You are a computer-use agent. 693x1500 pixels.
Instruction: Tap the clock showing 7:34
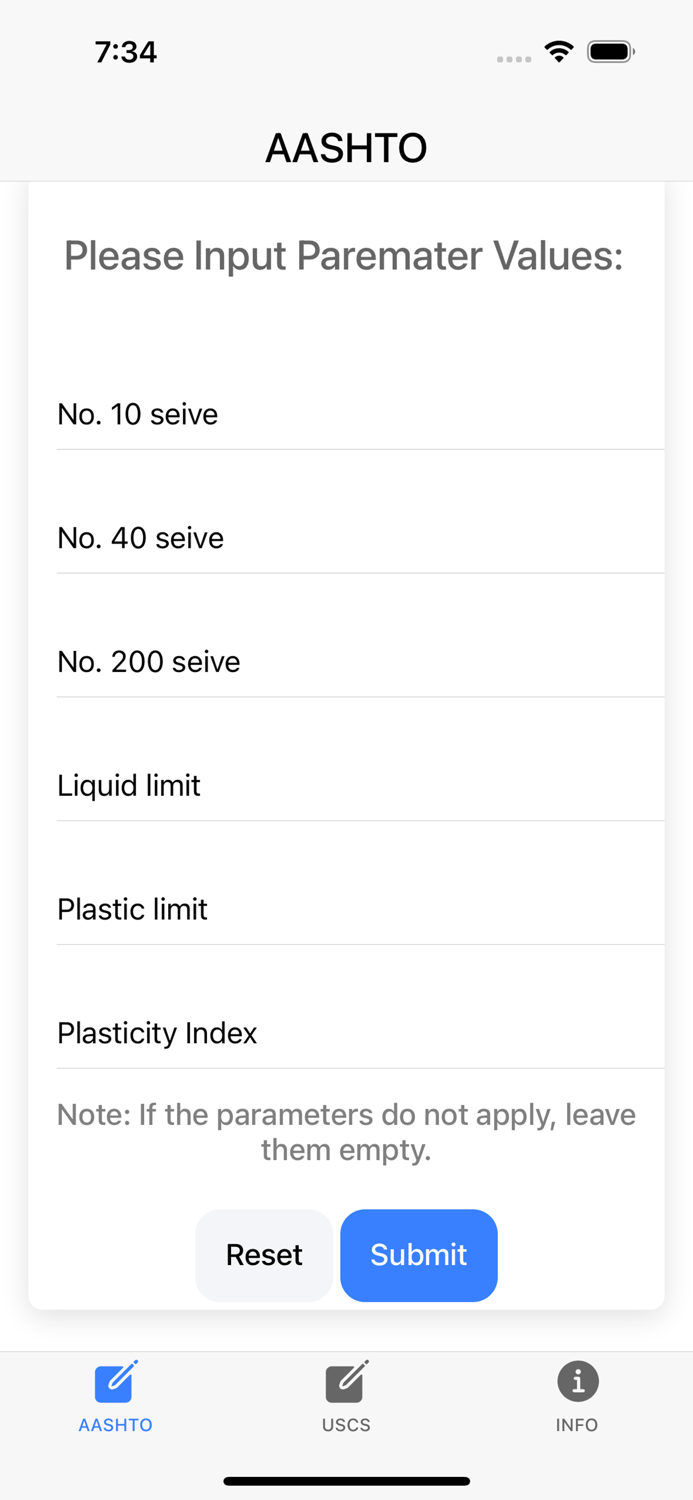tap(126, 51)
